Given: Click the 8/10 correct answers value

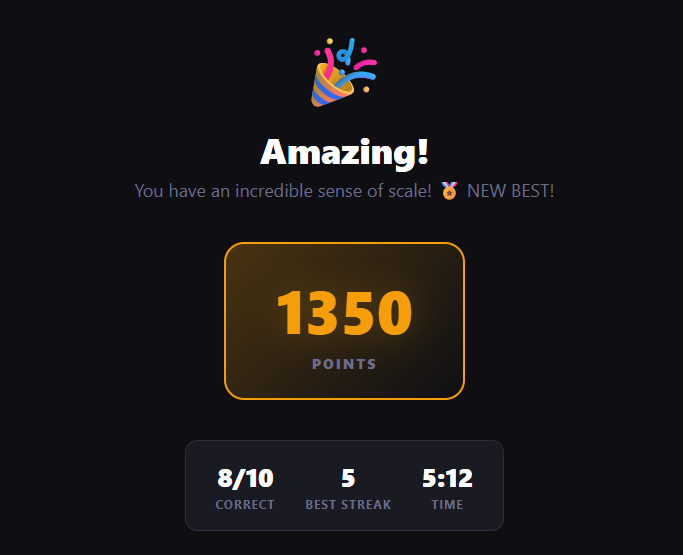Looking at the screenshot, I should click(x=245, y=478).
